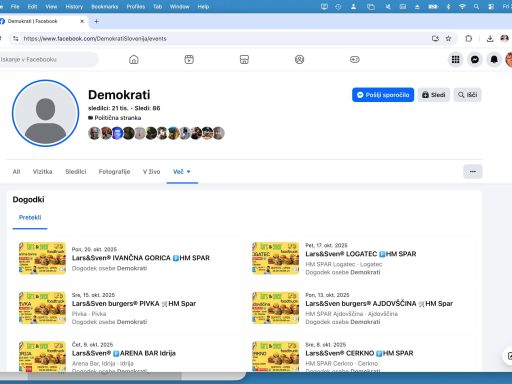The height and width of the screenshot is (384, 512).
Task: Click the first follower avatar in the row
Action: click(x=94, y=133)
